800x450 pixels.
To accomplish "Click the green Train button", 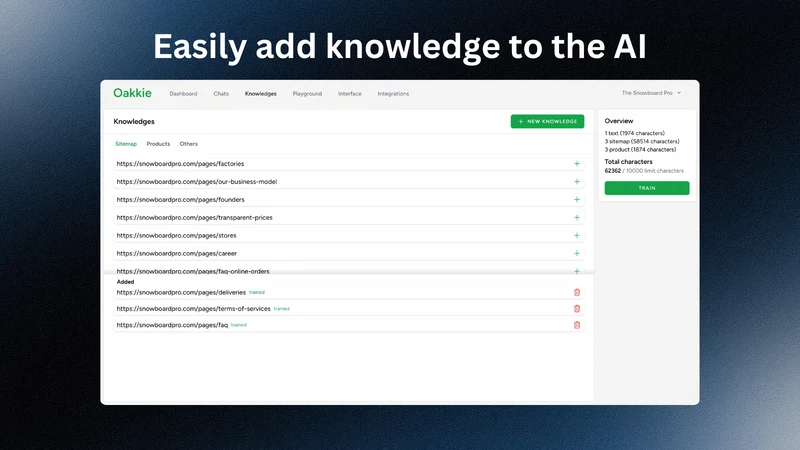I will pyautogui.click(x=647, y=188).
